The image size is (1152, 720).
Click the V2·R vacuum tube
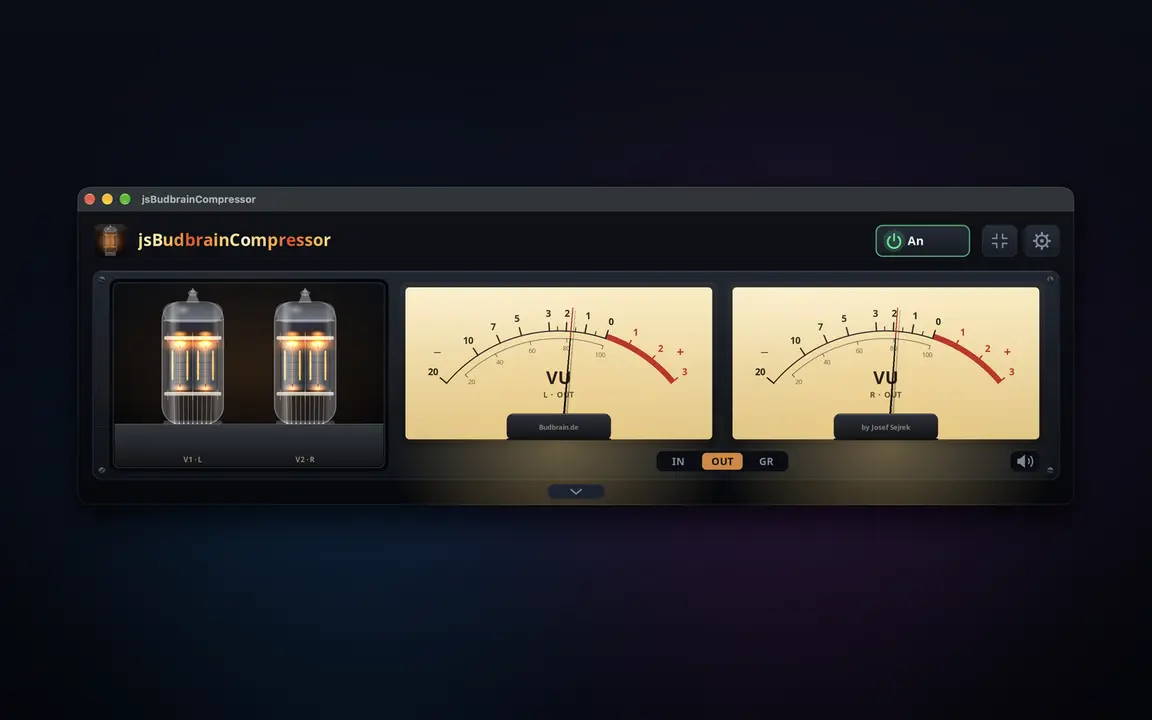(305, 358)
